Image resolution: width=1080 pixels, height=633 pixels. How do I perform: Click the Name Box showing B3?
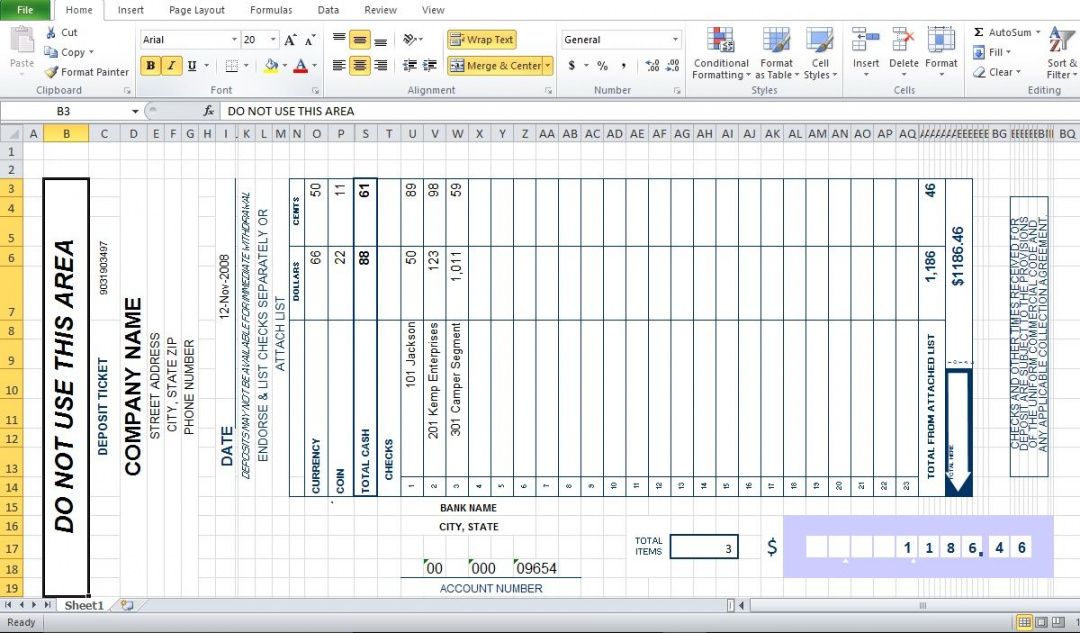[x=70, y=111]
